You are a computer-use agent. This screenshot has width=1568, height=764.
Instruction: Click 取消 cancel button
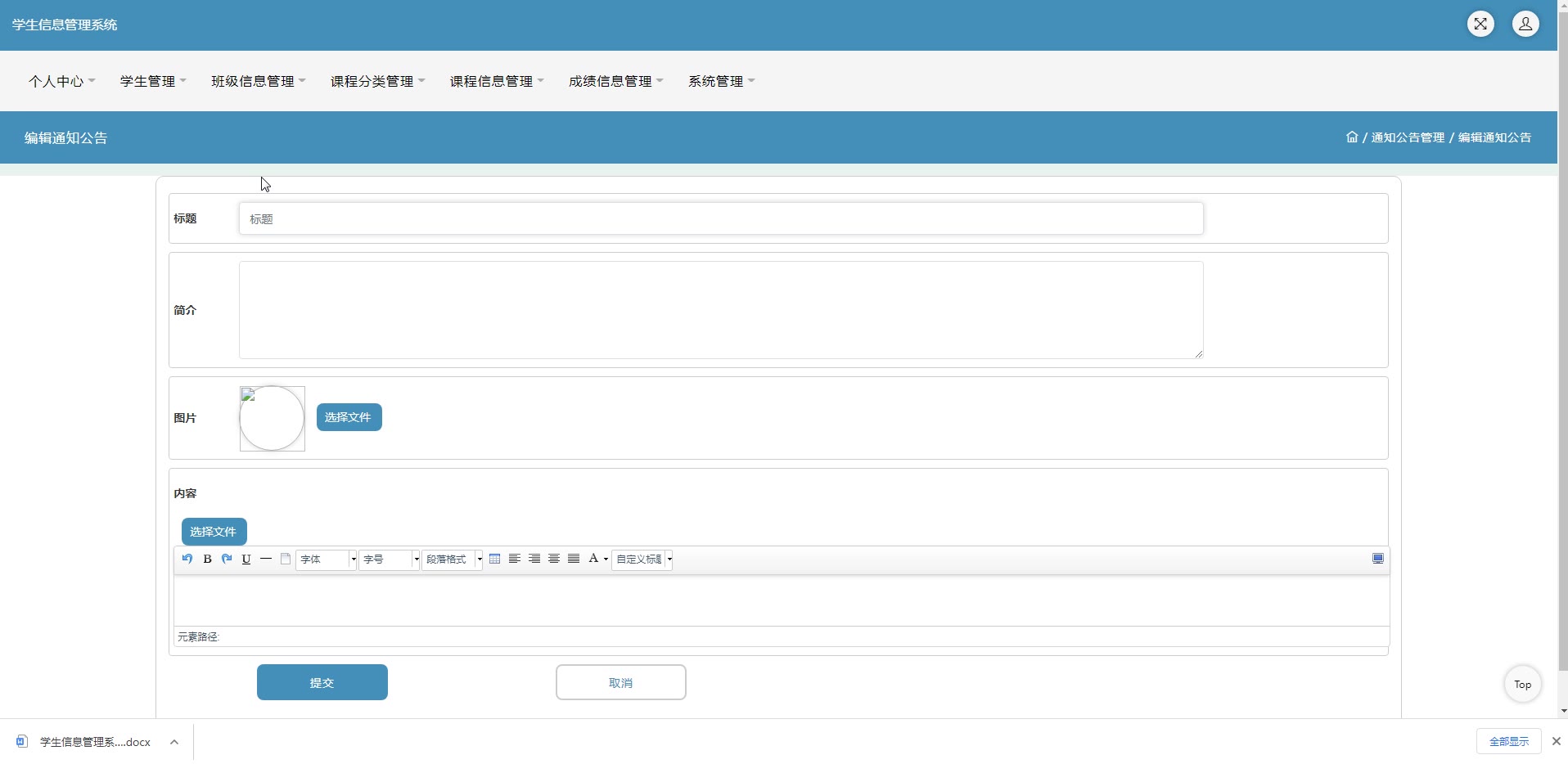(621, 682)
